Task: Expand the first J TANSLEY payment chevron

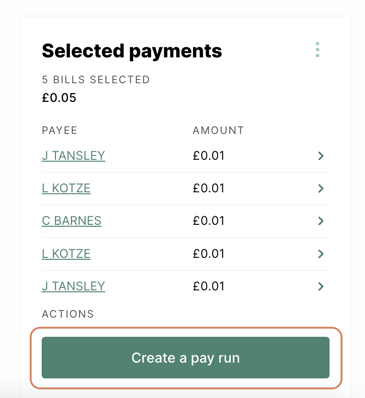Action: click(321, 156)
